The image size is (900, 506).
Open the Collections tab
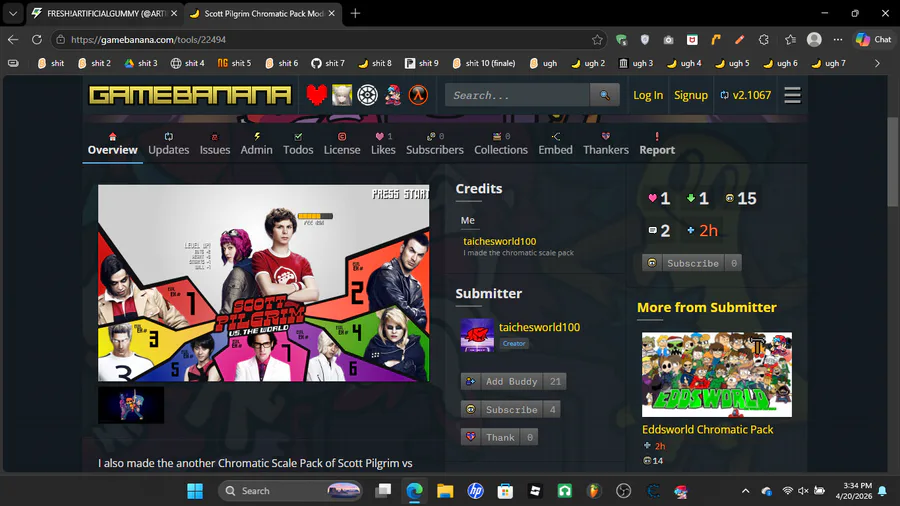click(501, 144)
